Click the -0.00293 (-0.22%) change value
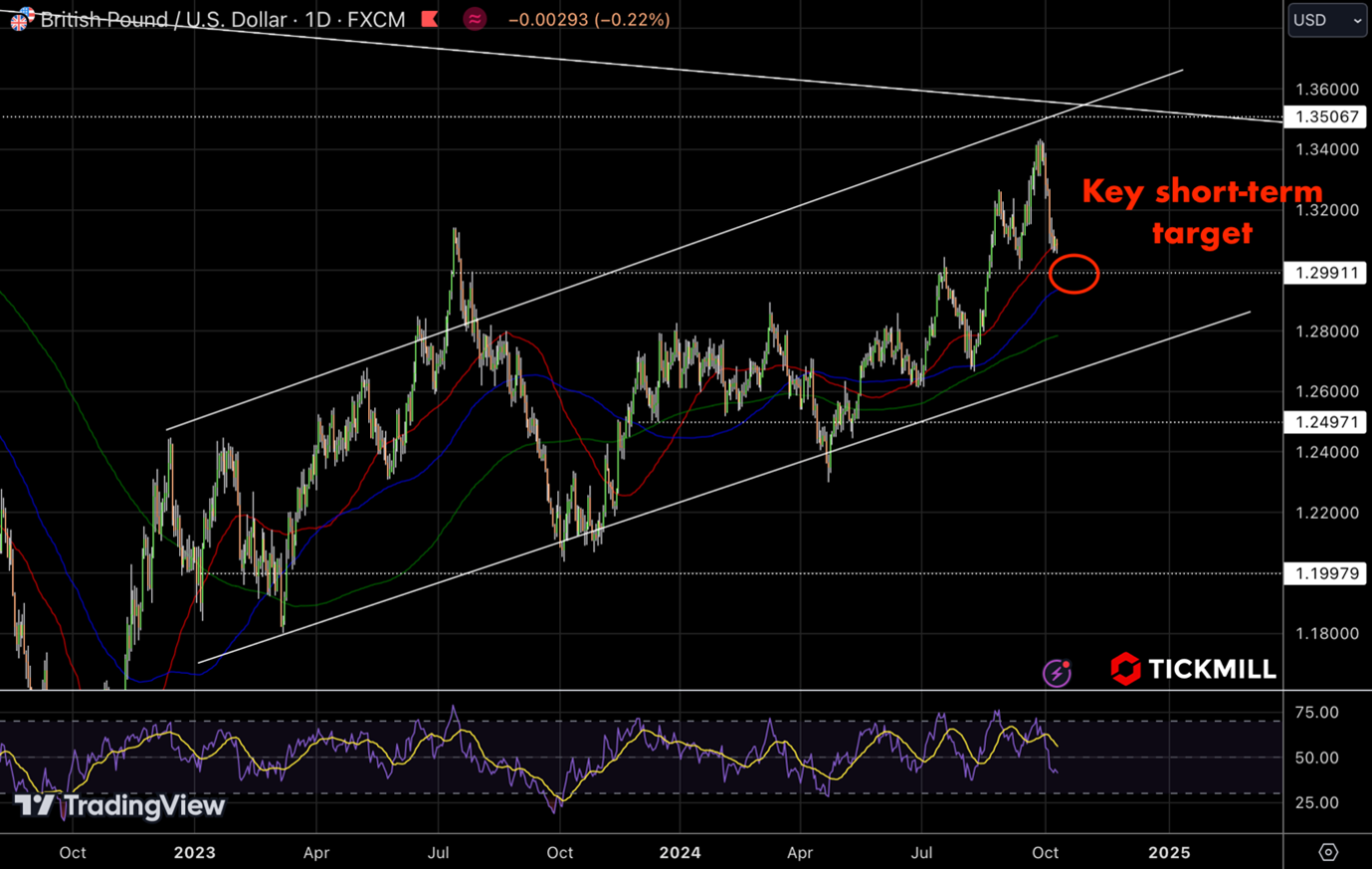Screen dimensions: 1372x869 pyautogui.click(x=589, y=19)
